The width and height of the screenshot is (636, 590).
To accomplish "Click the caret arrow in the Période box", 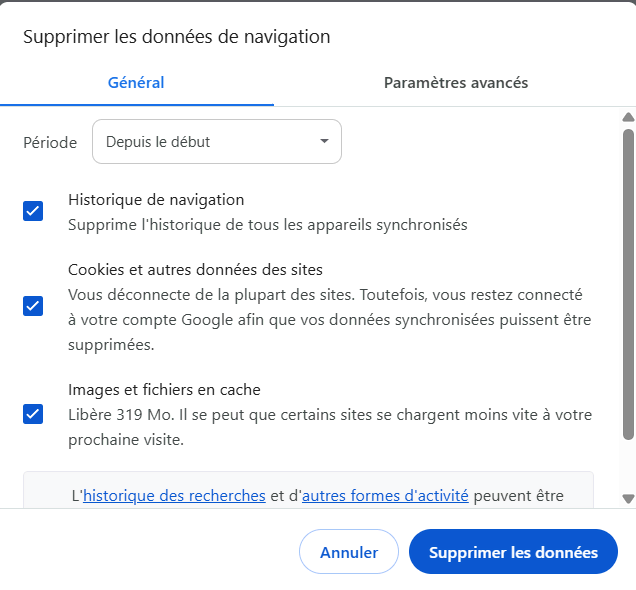I will pos(324,142).
